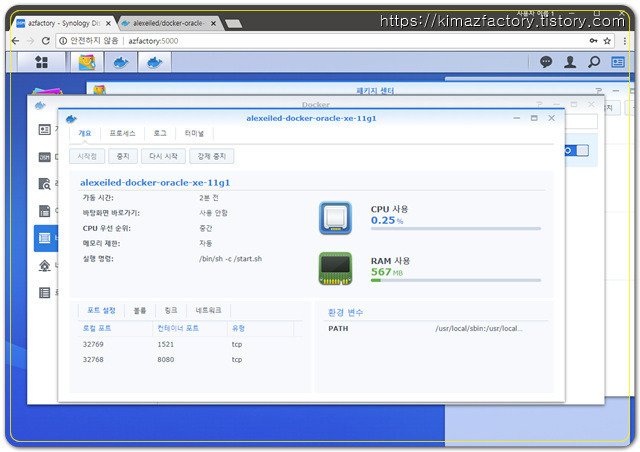This screenshot has height=452, width=640.
Task: Open the DSM notifications chat bubble
Action: coord(546,62)
